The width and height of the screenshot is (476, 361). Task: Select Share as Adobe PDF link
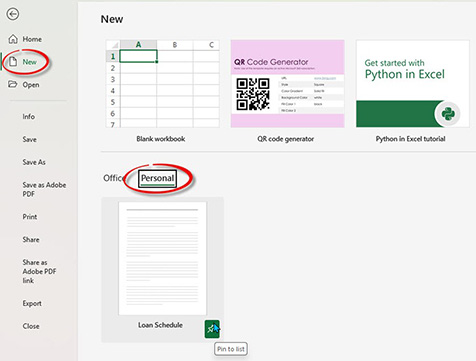(x=39, y=271)
